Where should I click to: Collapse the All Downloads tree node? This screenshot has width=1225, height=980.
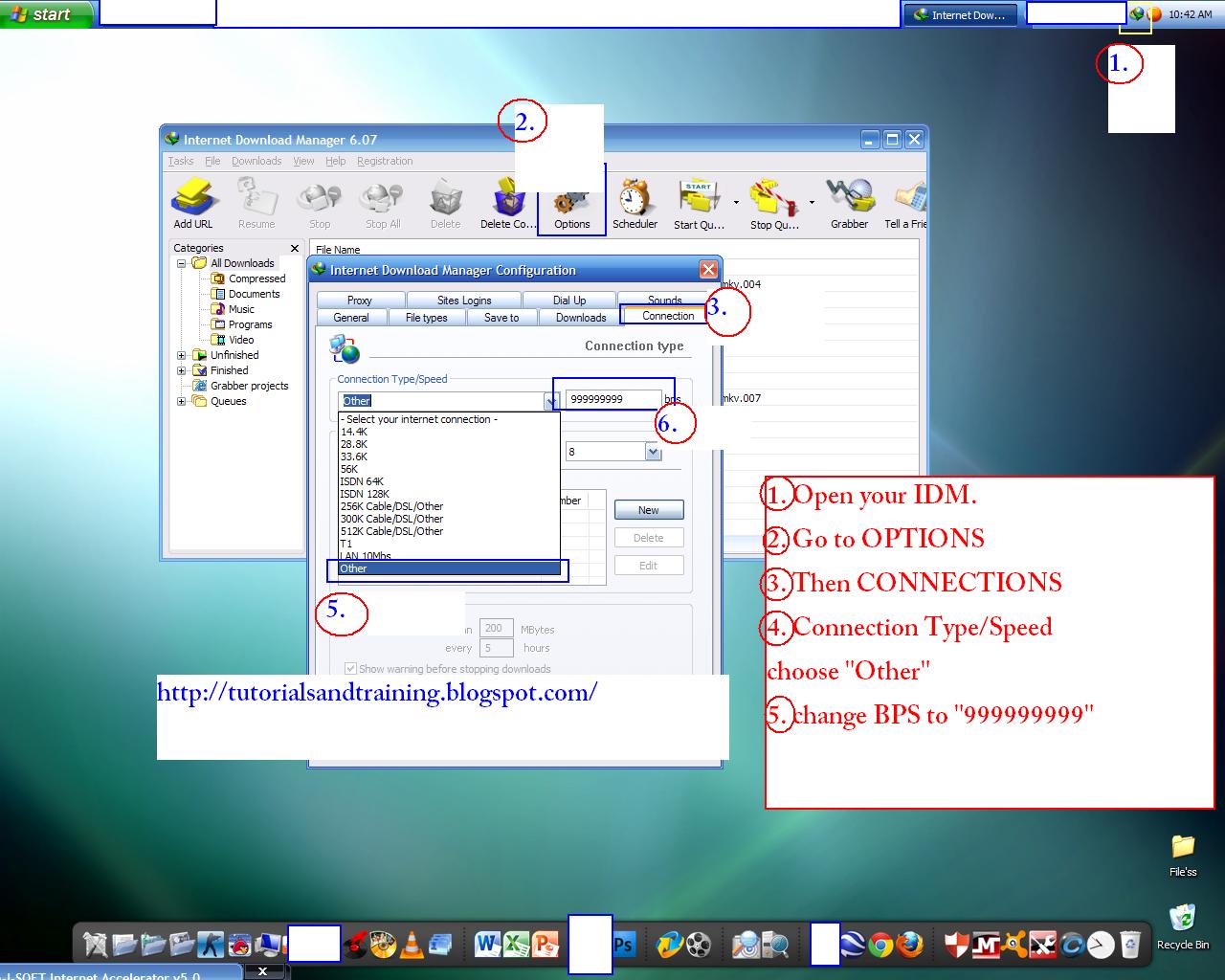(181, 263)
